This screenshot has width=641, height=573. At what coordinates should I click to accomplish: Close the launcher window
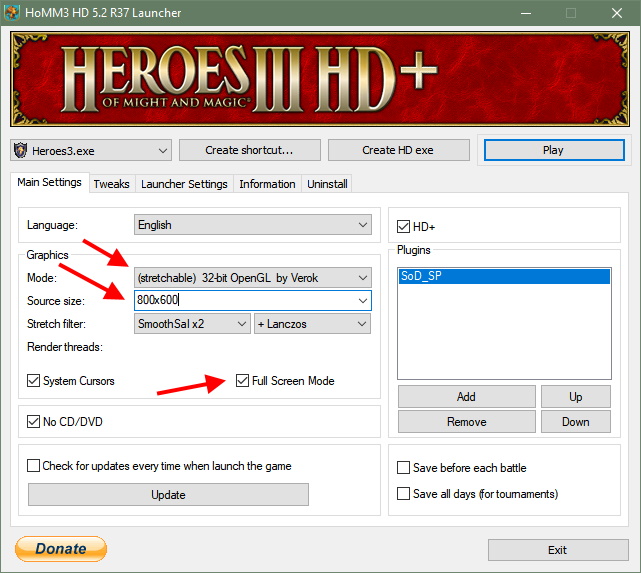(x=617, y=13)
